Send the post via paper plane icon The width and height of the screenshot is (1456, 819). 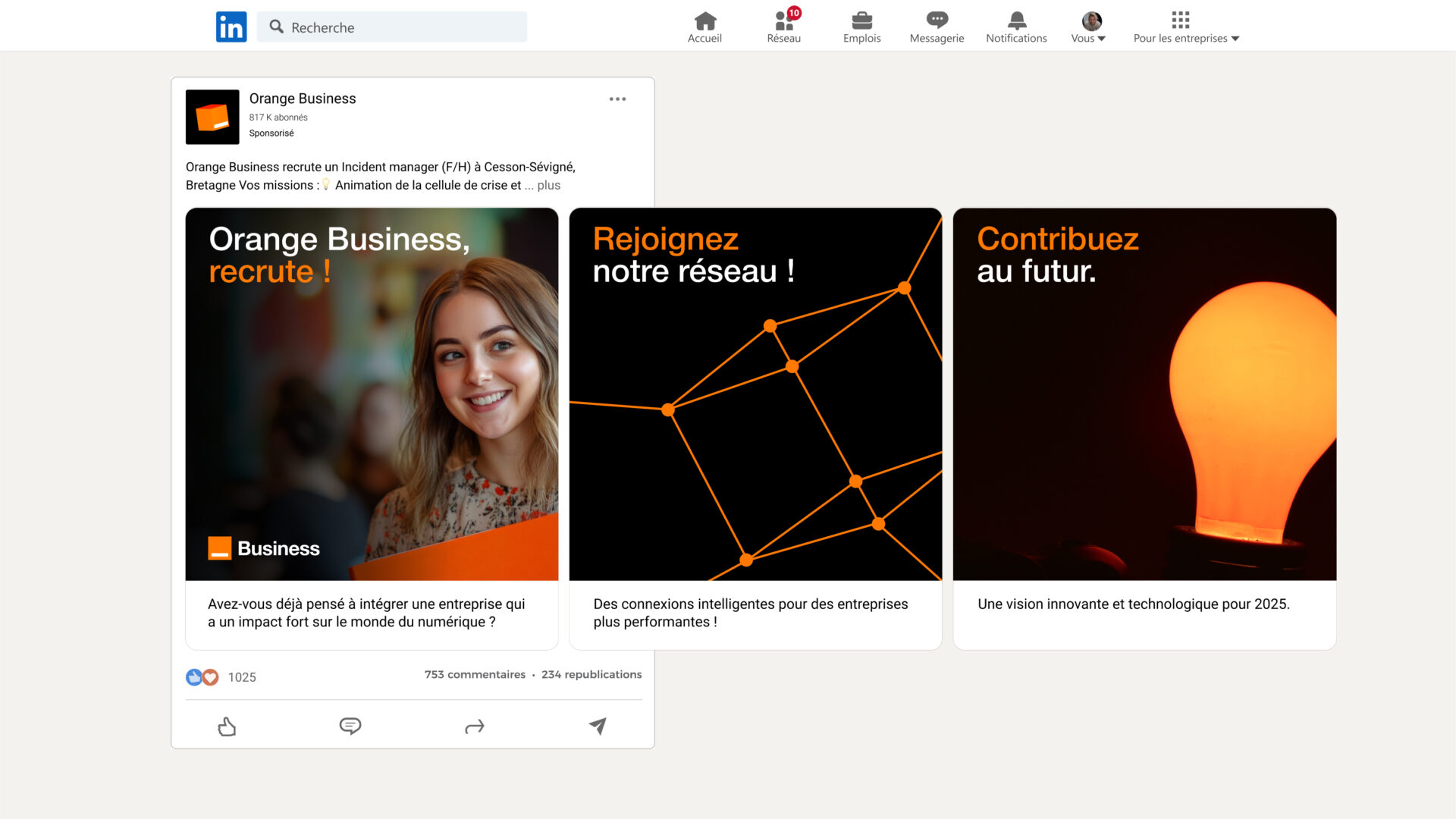(x=598, y=726)
